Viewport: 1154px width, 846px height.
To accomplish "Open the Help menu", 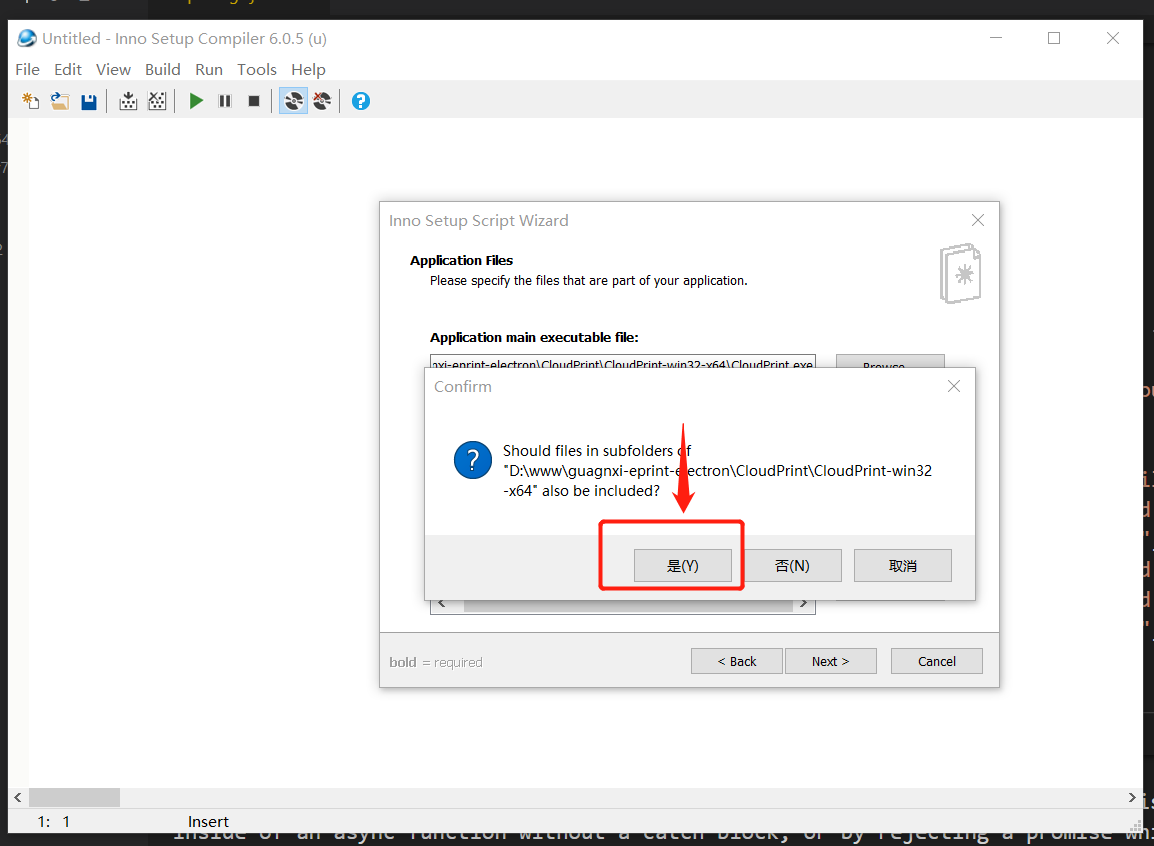I will [x=308, y=69].
